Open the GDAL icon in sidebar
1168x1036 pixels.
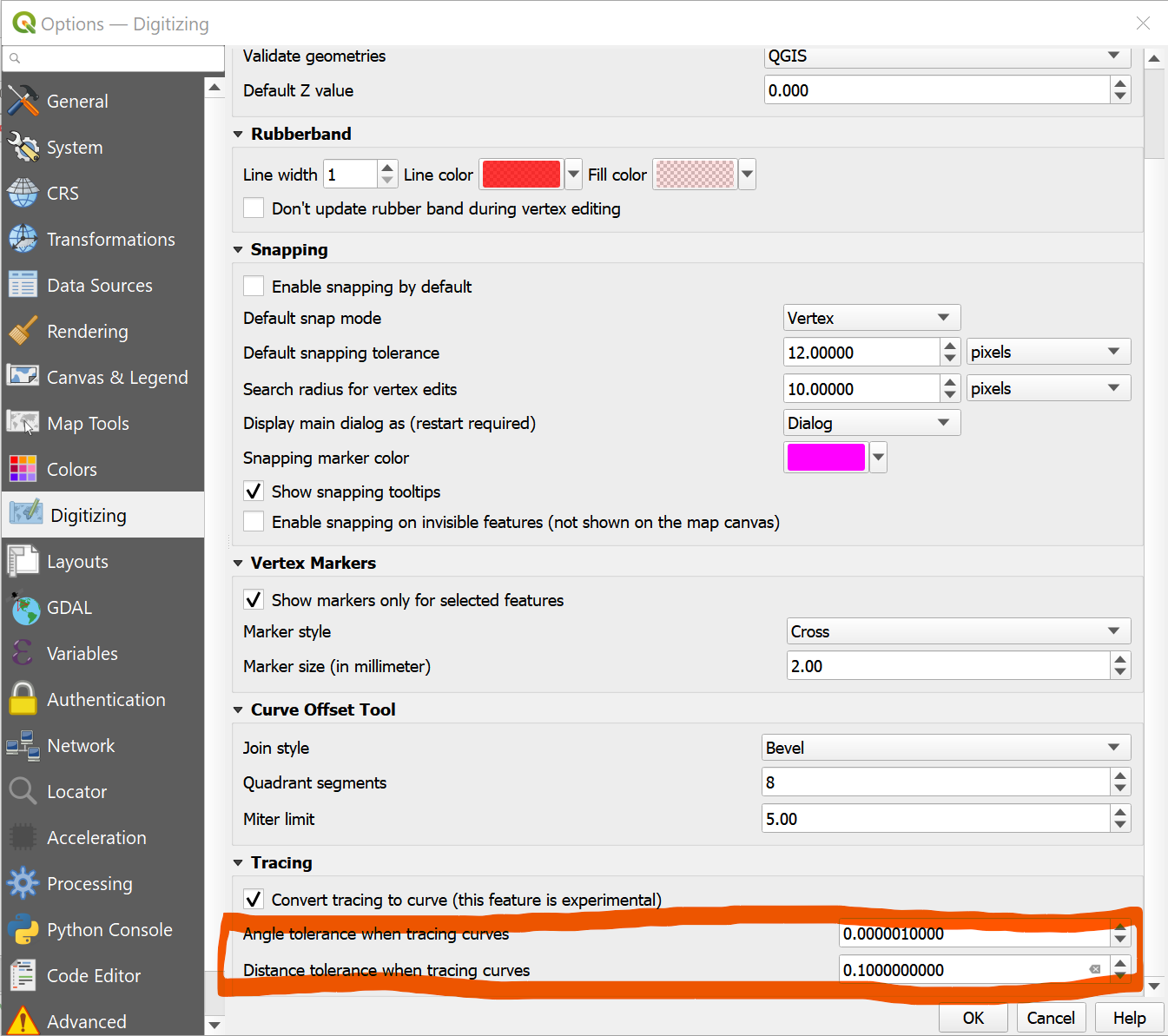[23, 608]
